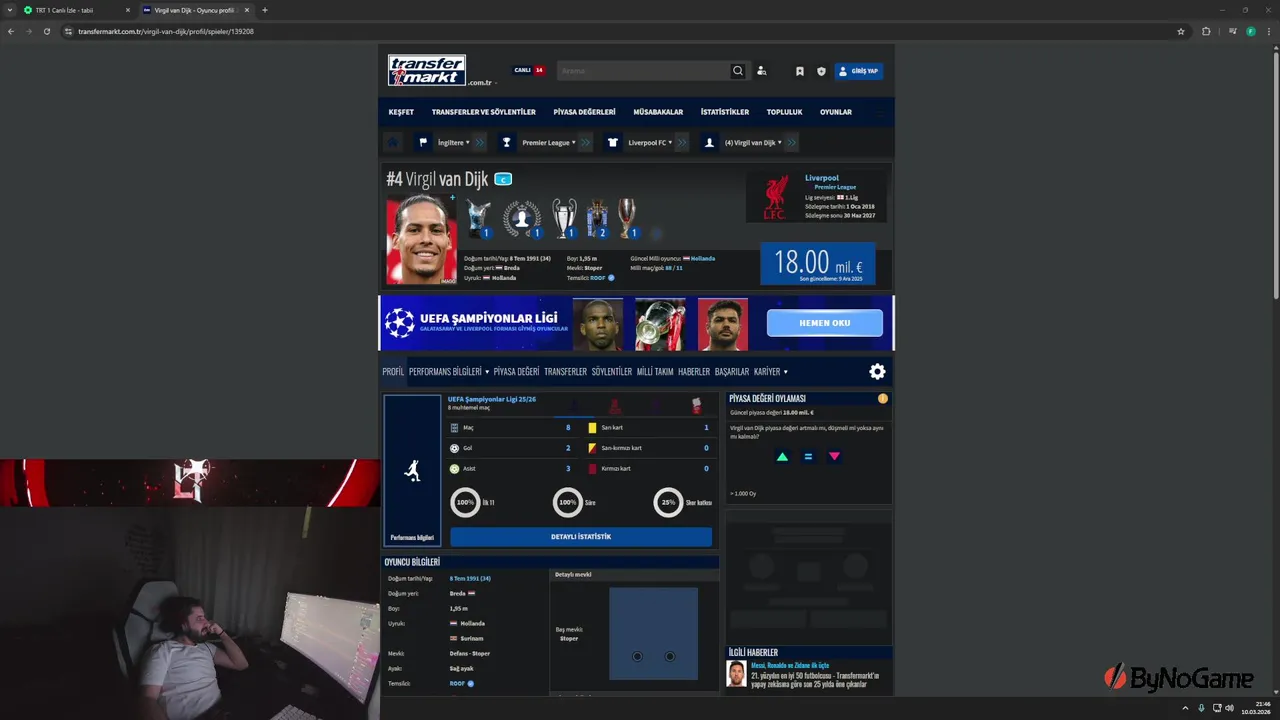Click the person icon beside Virgil van Dijk

point(710,142)
